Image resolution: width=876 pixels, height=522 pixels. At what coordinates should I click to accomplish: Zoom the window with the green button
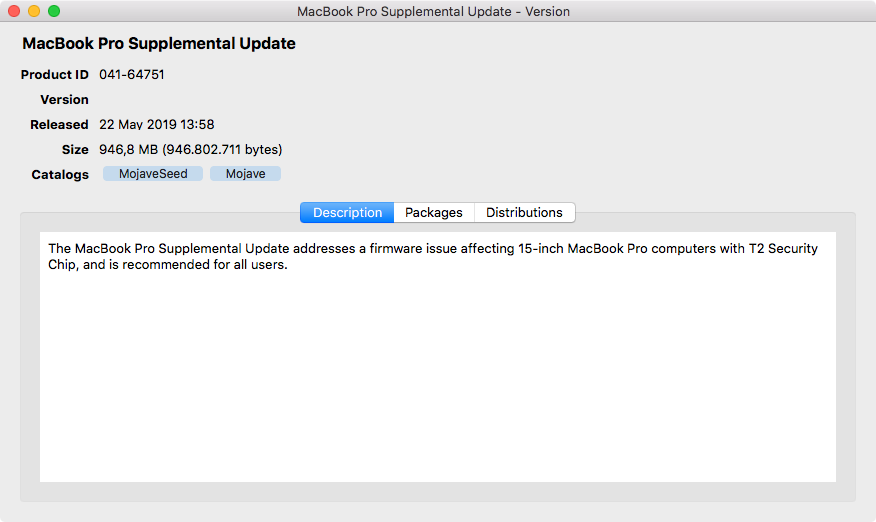click(x=54, y=11)
